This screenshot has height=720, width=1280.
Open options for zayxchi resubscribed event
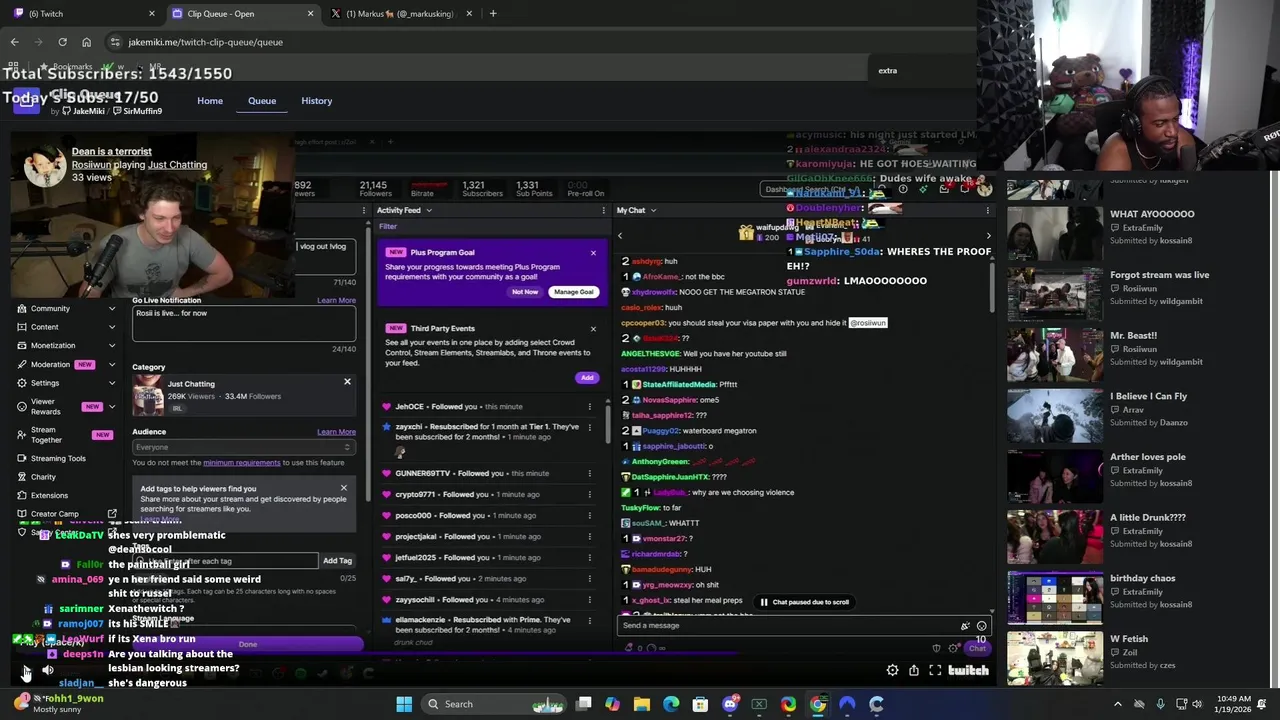(x=589, y=427)
